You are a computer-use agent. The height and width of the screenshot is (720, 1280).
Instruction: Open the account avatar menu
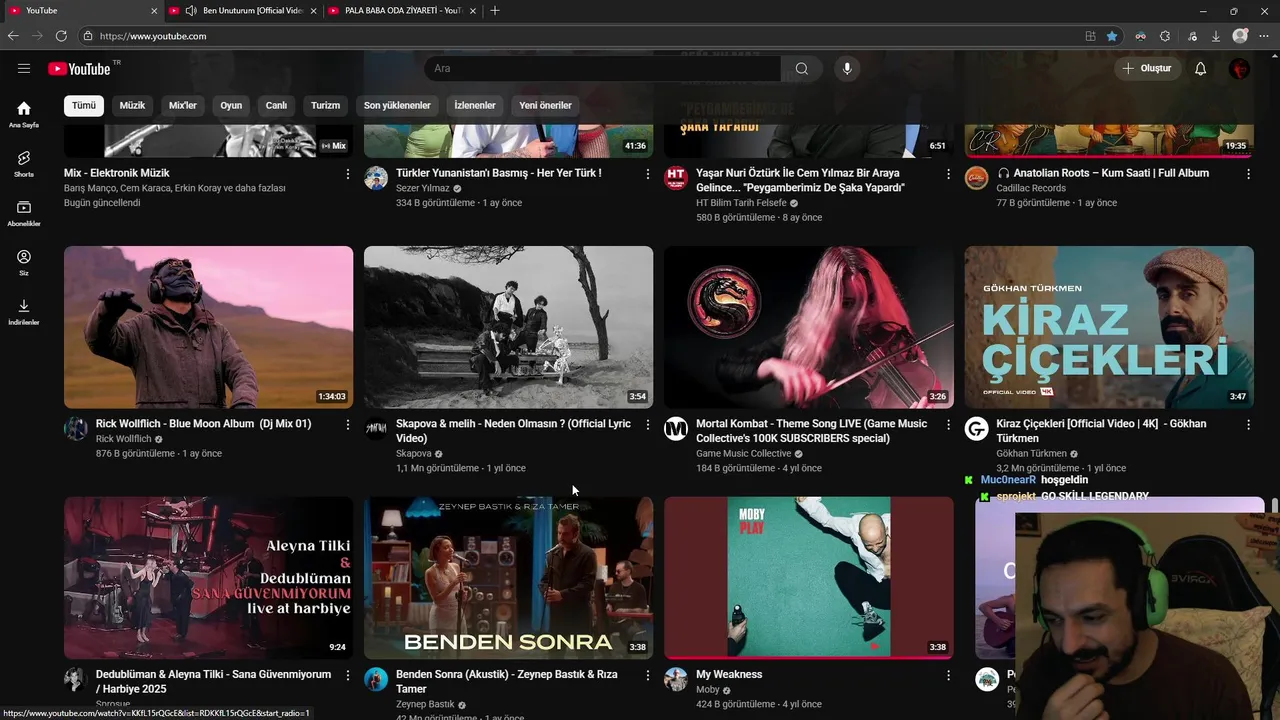coord(1239,68)
